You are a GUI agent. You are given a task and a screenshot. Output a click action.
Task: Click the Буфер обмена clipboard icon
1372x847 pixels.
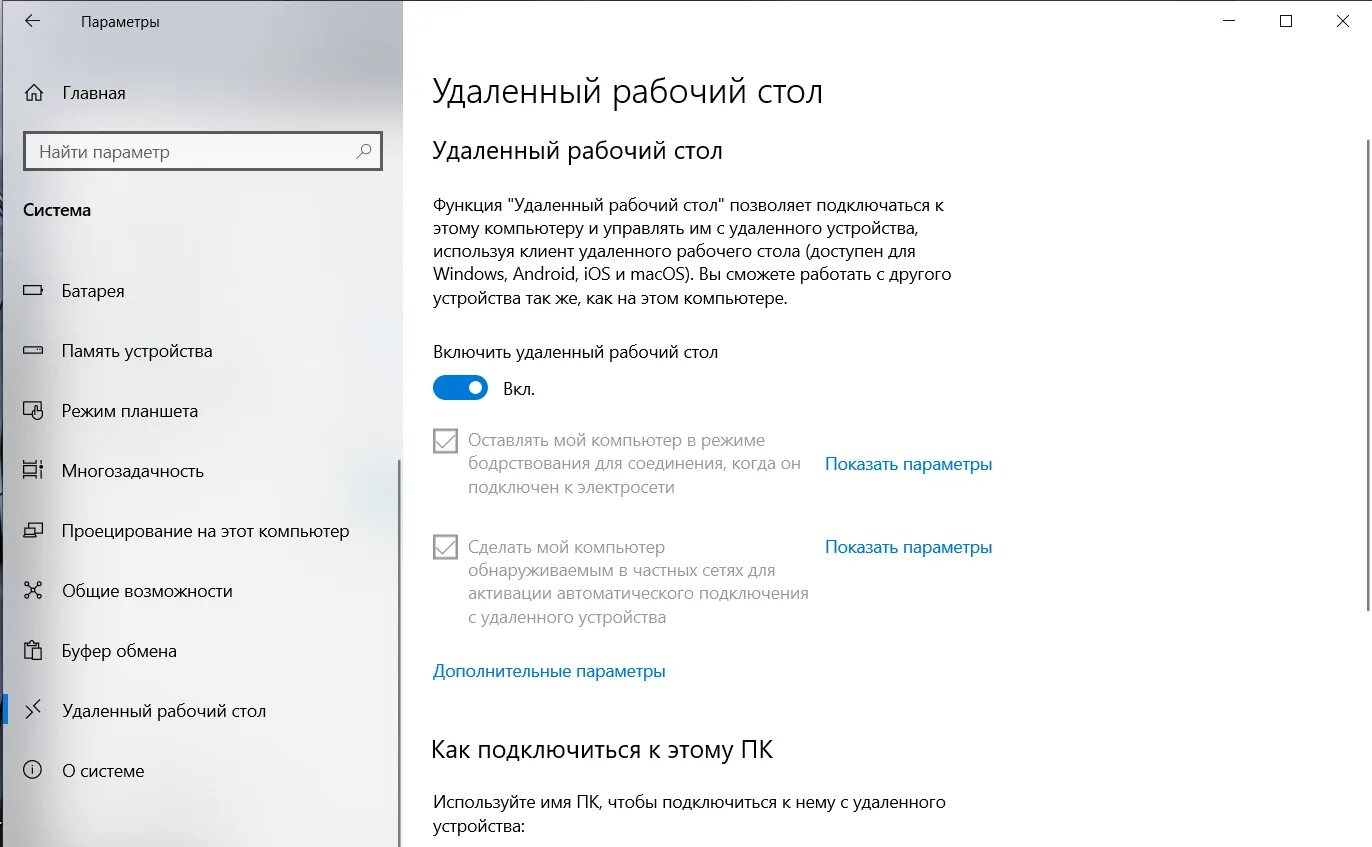pyautogui.click(x=34, y=651)
